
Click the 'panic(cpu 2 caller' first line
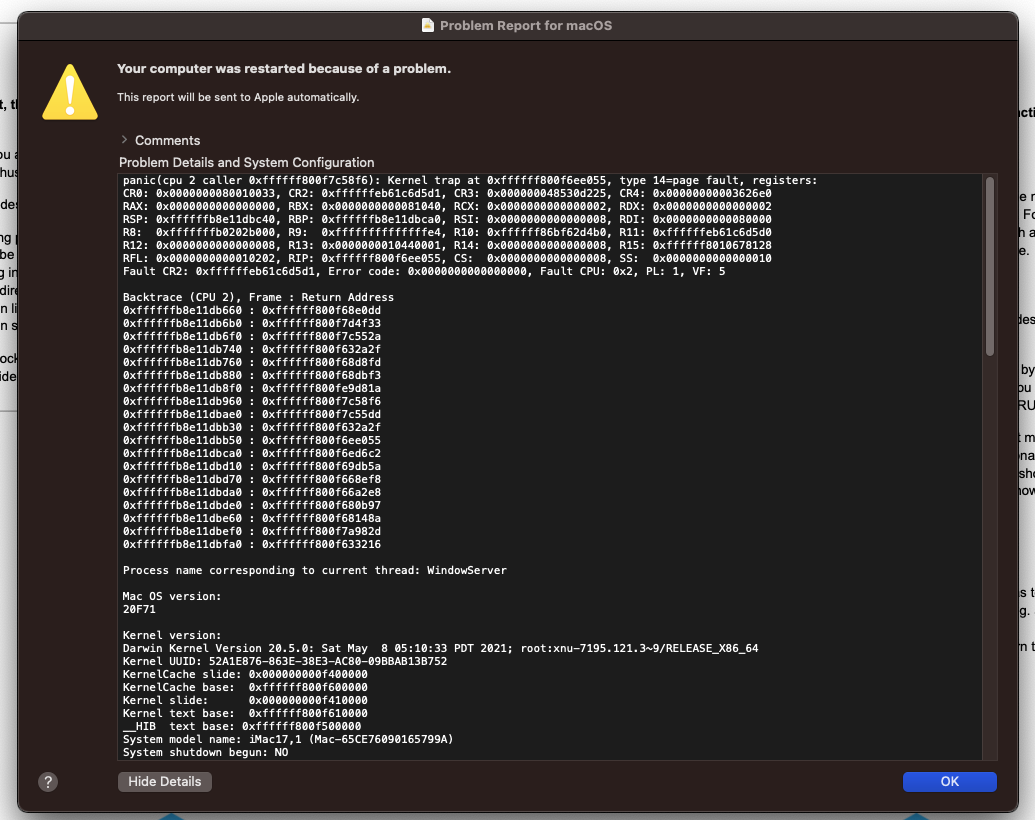pos(470,180)
